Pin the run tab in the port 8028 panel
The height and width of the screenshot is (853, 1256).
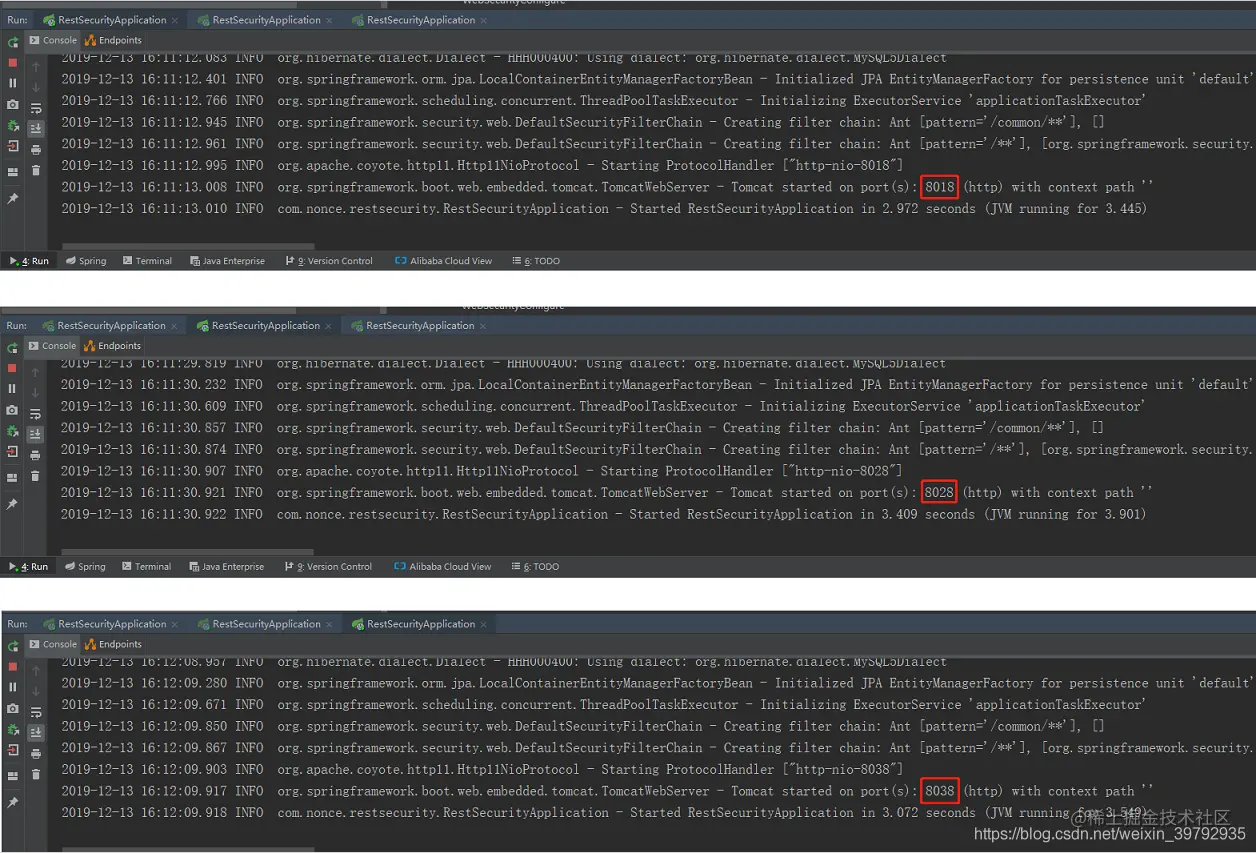(x=13, y=504)
